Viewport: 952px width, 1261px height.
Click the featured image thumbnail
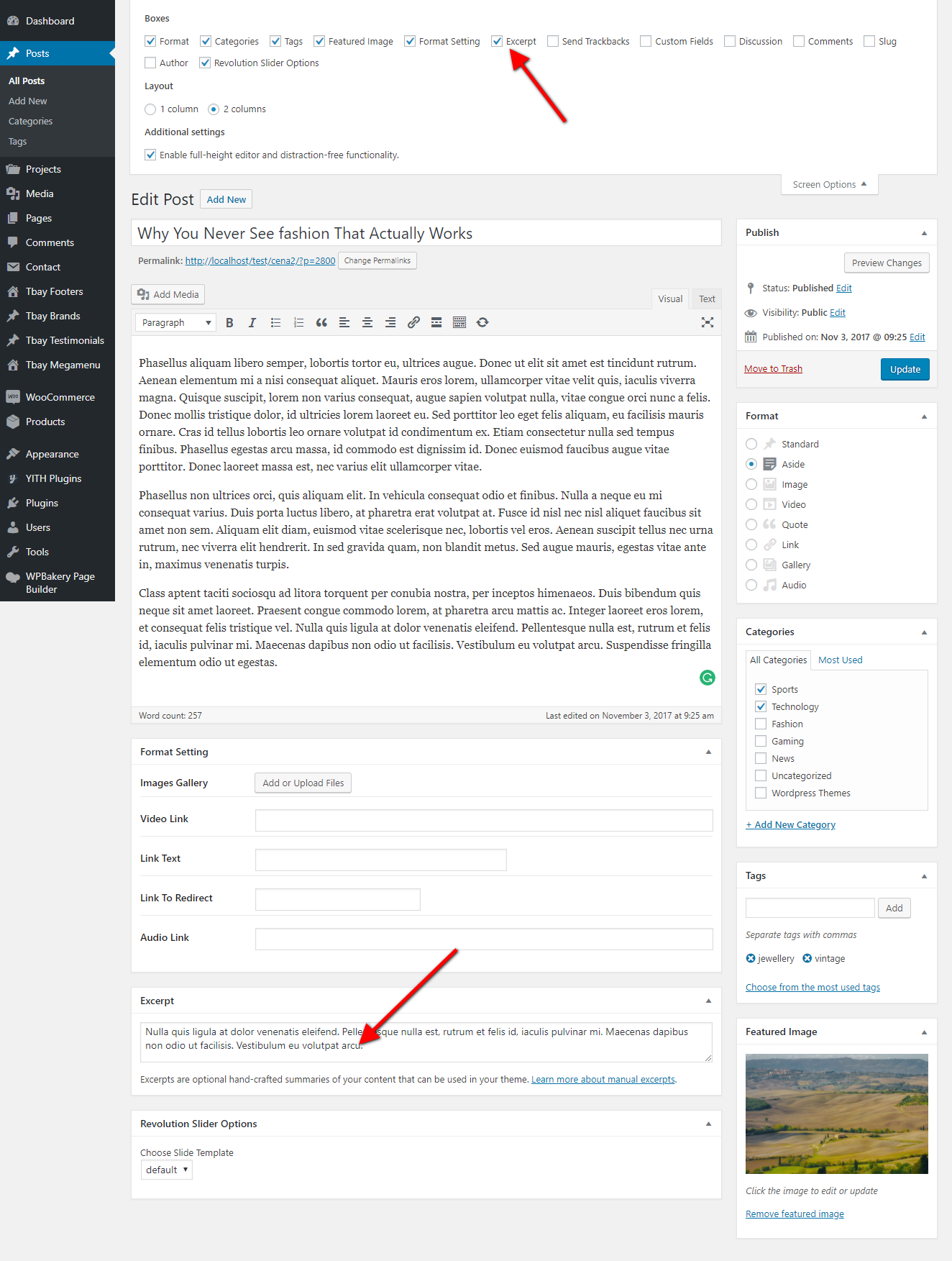tap(836, 1114)
